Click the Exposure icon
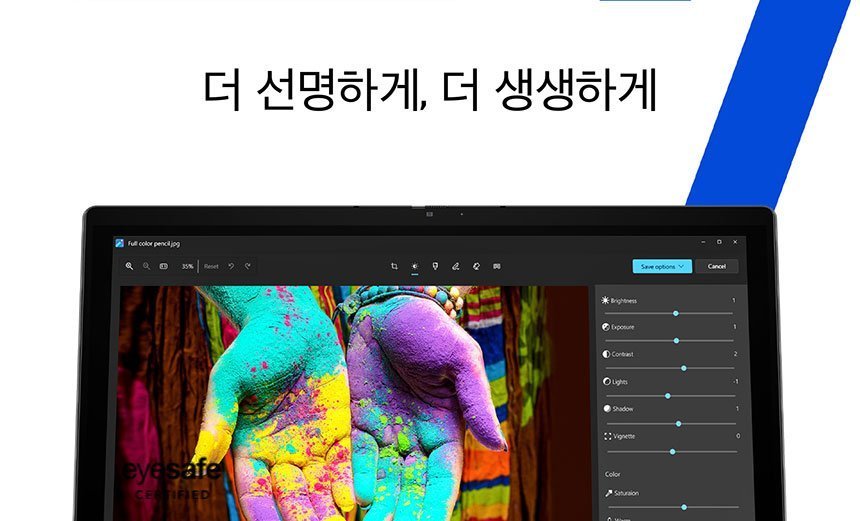The height and width of the screenshot is (521, 860). click(x=606, y=327)
